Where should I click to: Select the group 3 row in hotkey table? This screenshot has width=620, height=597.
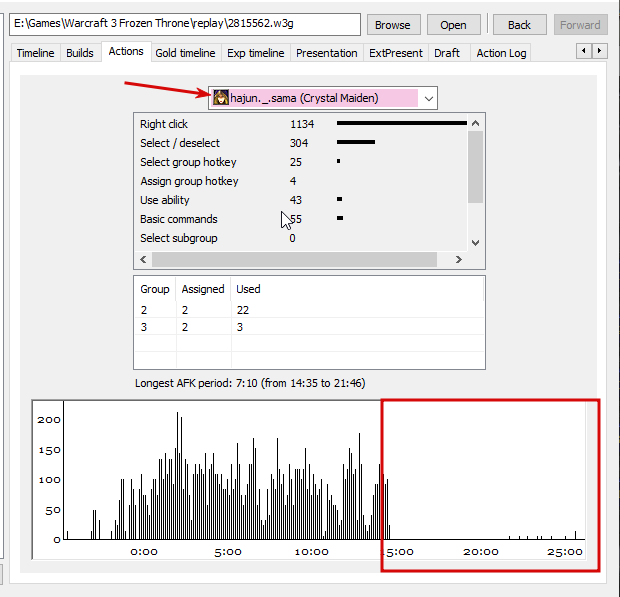[x=309, y=327]
